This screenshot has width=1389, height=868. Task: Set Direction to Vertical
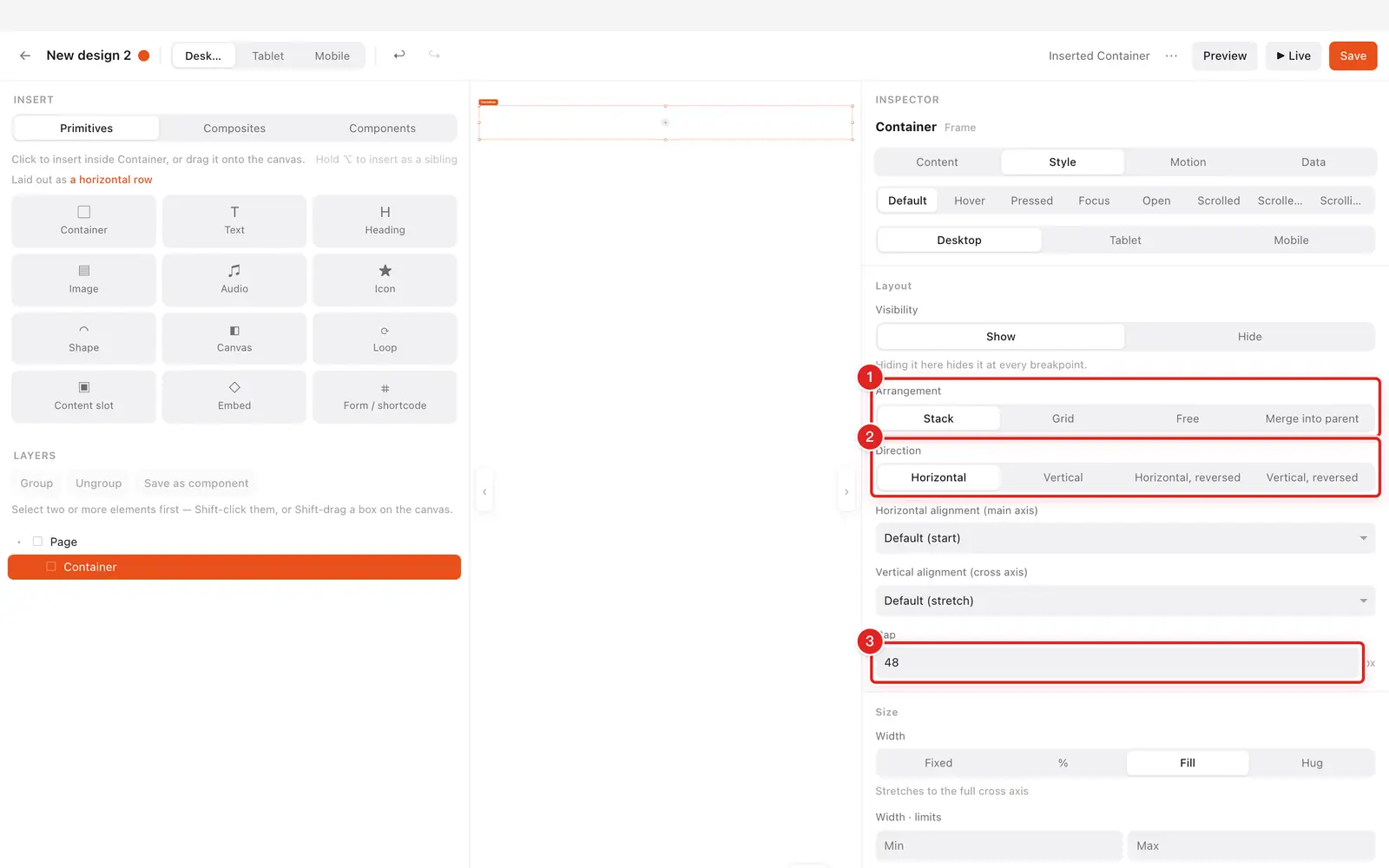1063,477
